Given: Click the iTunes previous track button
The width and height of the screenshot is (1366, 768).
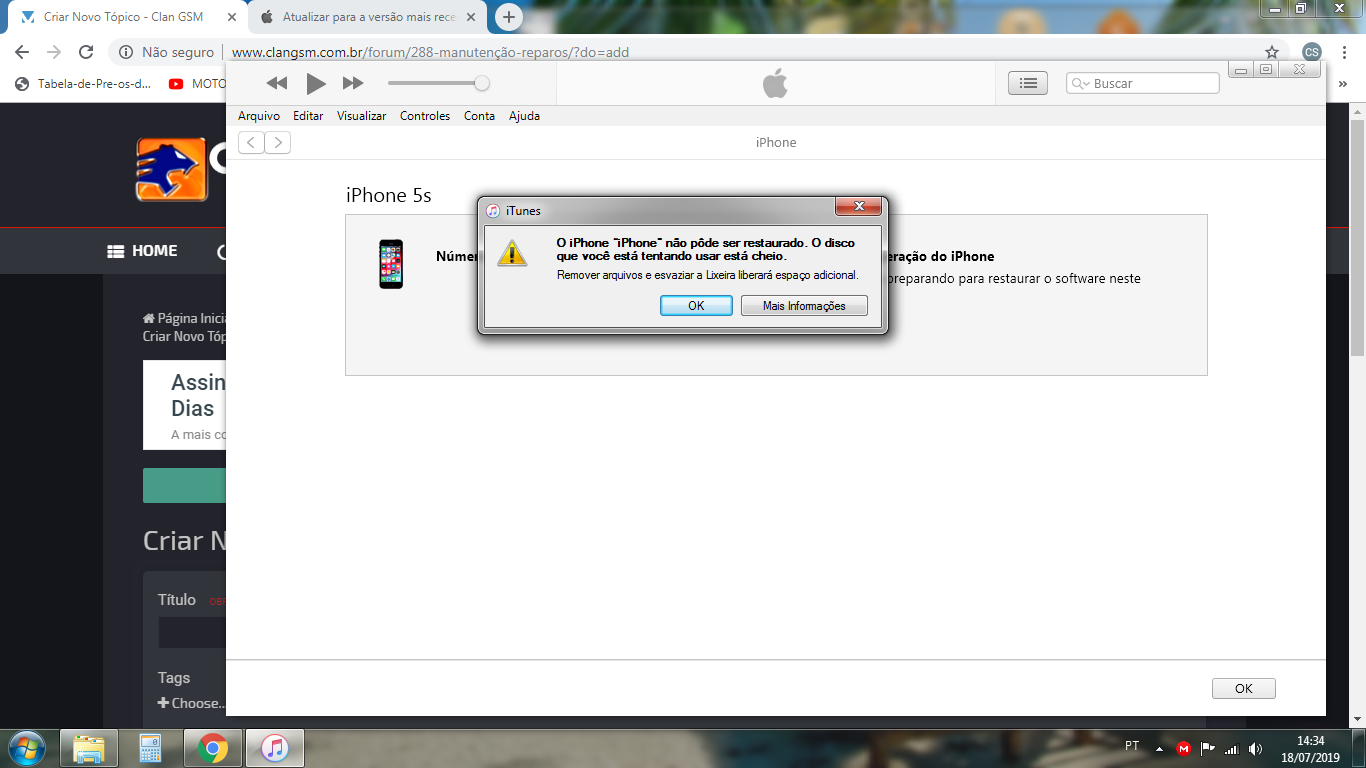Looking at the screenshot, I should click(x=277, y=83).
